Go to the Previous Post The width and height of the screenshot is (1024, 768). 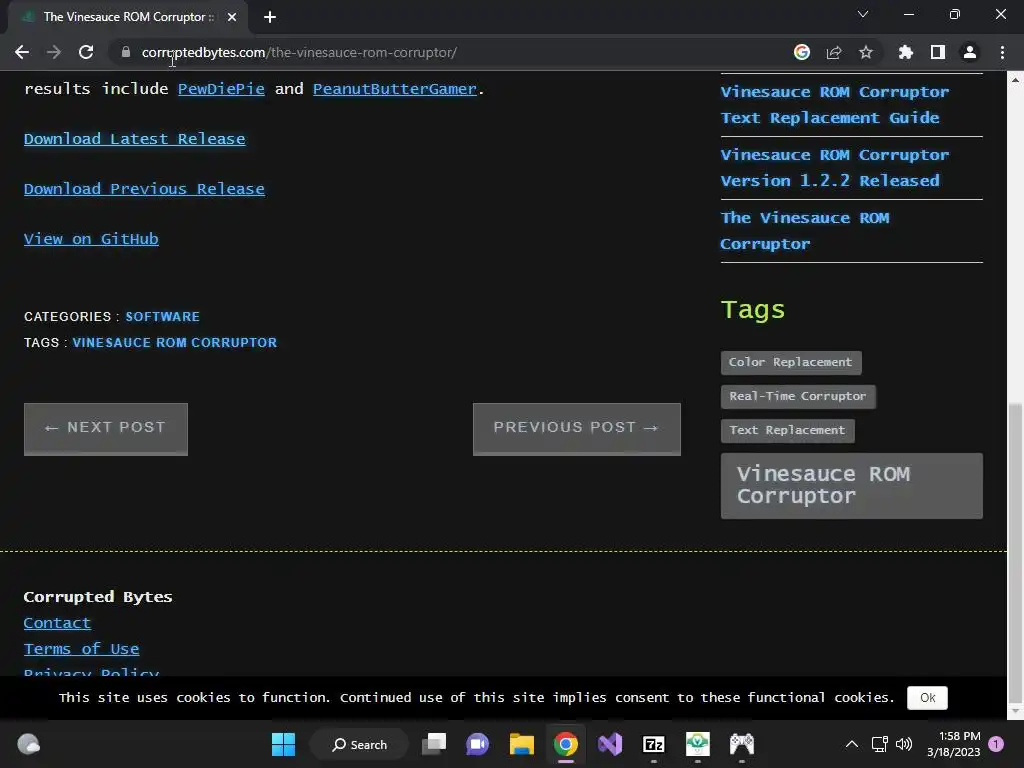coord(577,429)
